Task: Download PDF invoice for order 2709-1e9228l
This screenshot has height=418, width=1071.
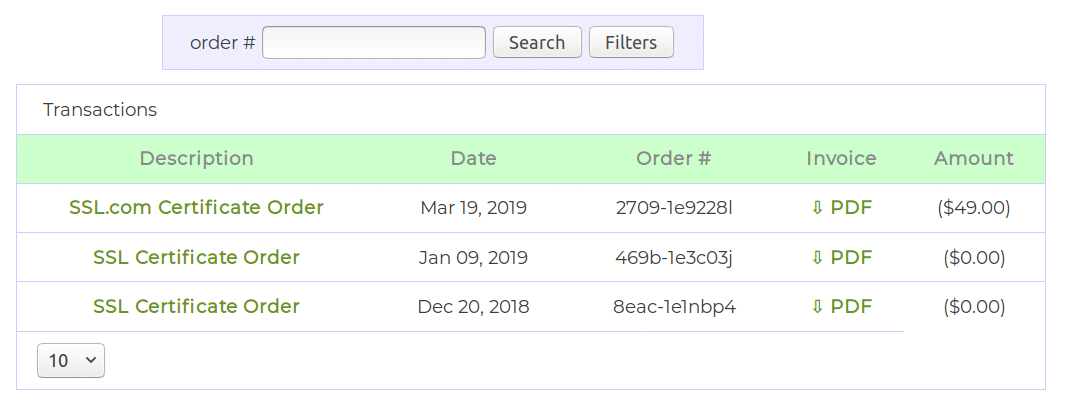Action: click(x=841, y=208)
